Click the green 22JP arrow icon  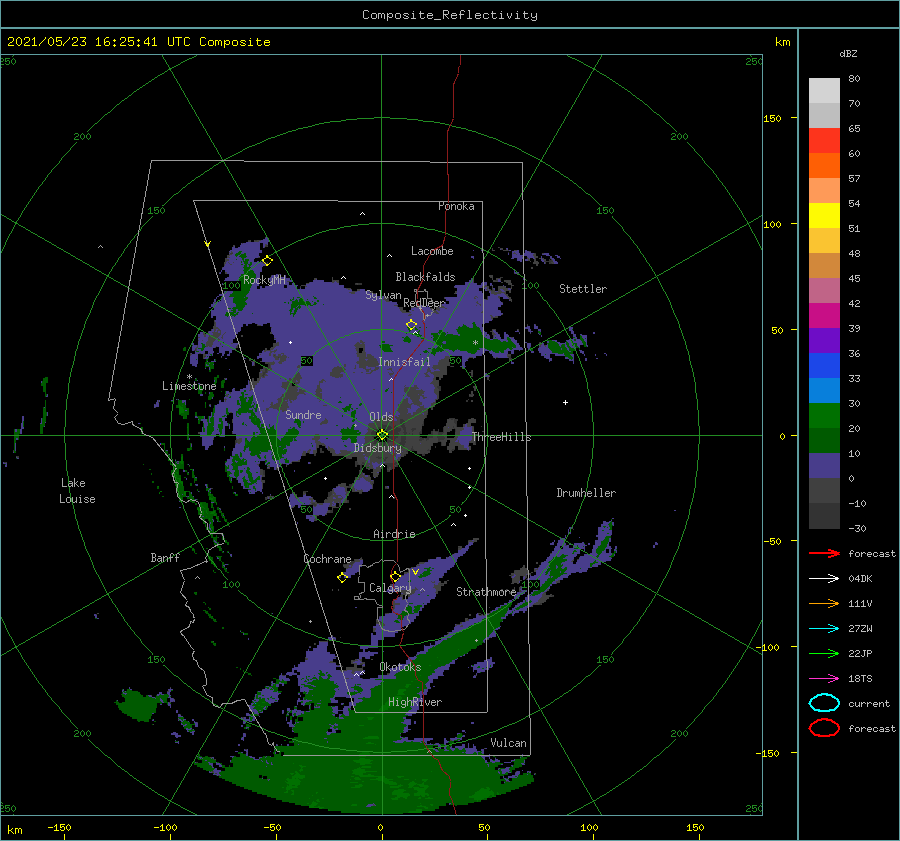pos(824,653)
